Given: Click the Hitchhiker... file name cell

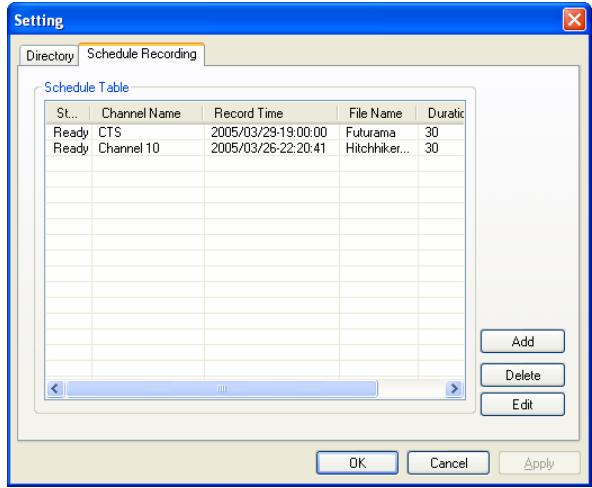Looking at the screenshot, I should 377,148.
